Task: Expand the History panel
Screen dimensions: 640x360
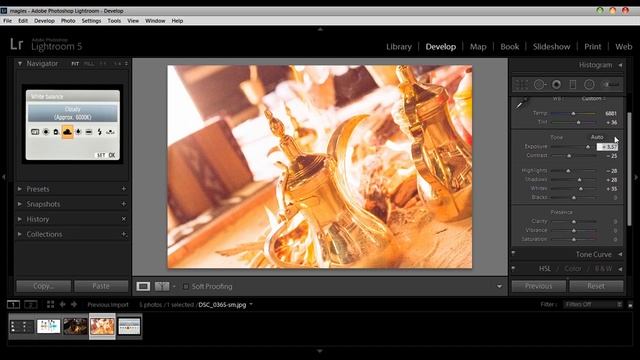Action: point(20,219)
